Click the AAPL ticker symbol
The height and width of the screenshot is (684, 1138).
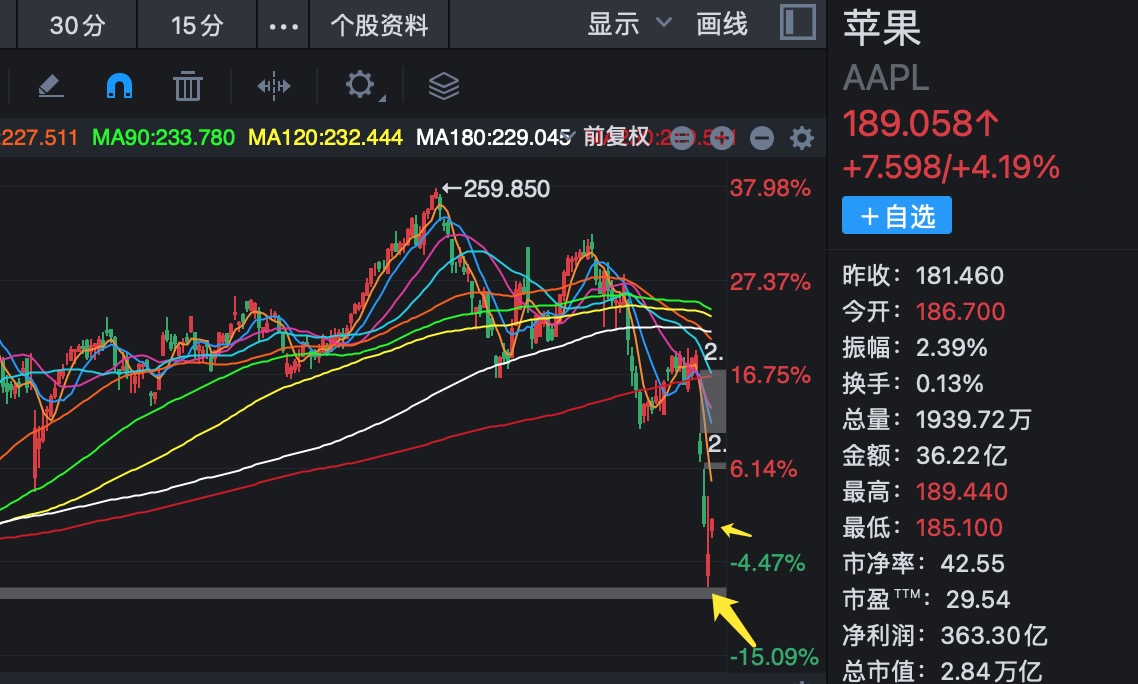885,78
